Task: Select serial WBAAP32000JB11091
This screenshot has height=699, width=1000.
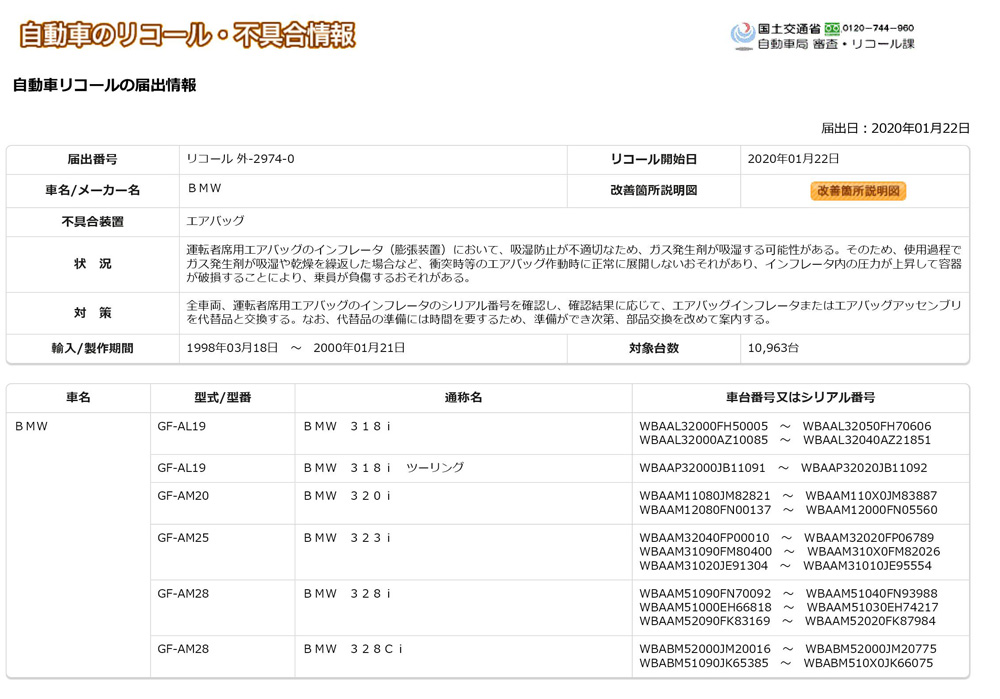Action: (x=702, y=467)
